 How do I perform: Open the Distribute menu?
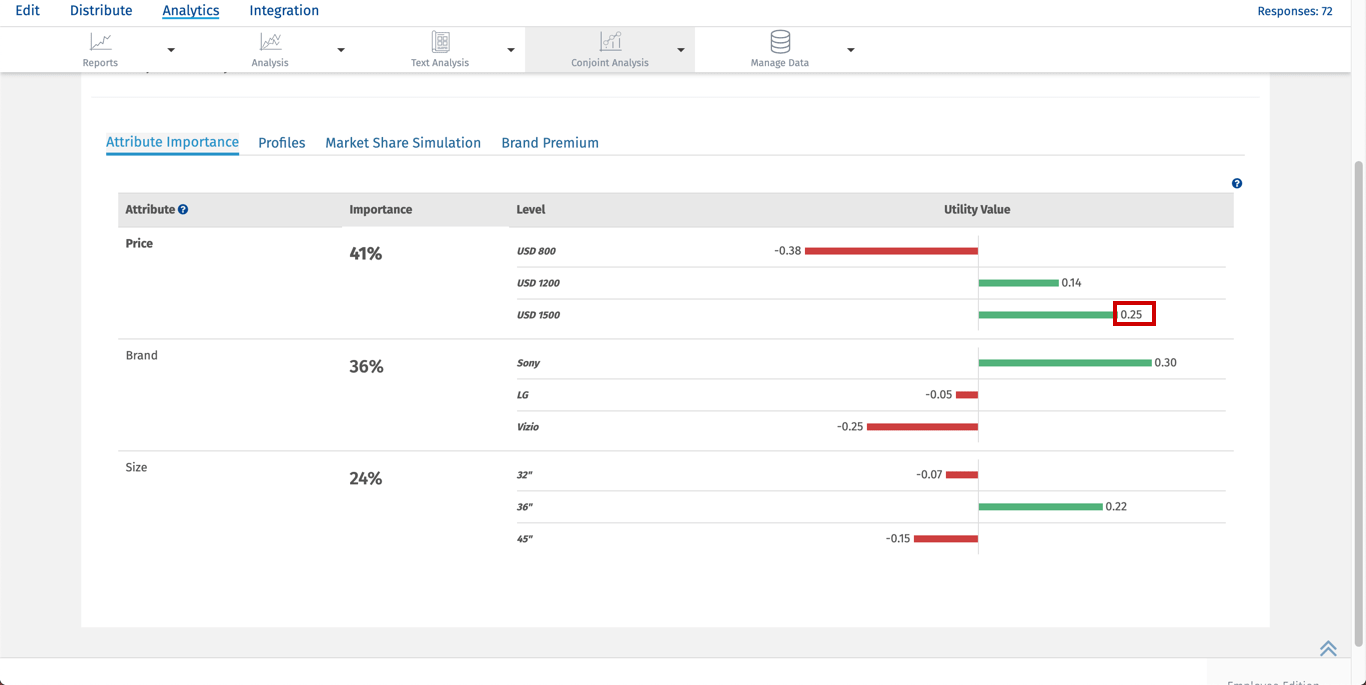pos(101,11)
